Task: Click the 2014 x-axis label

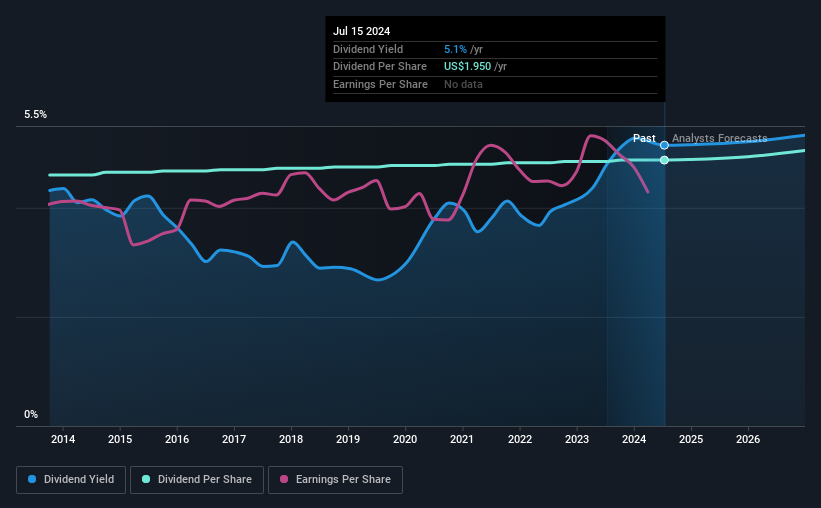Action: click(63, 439)
